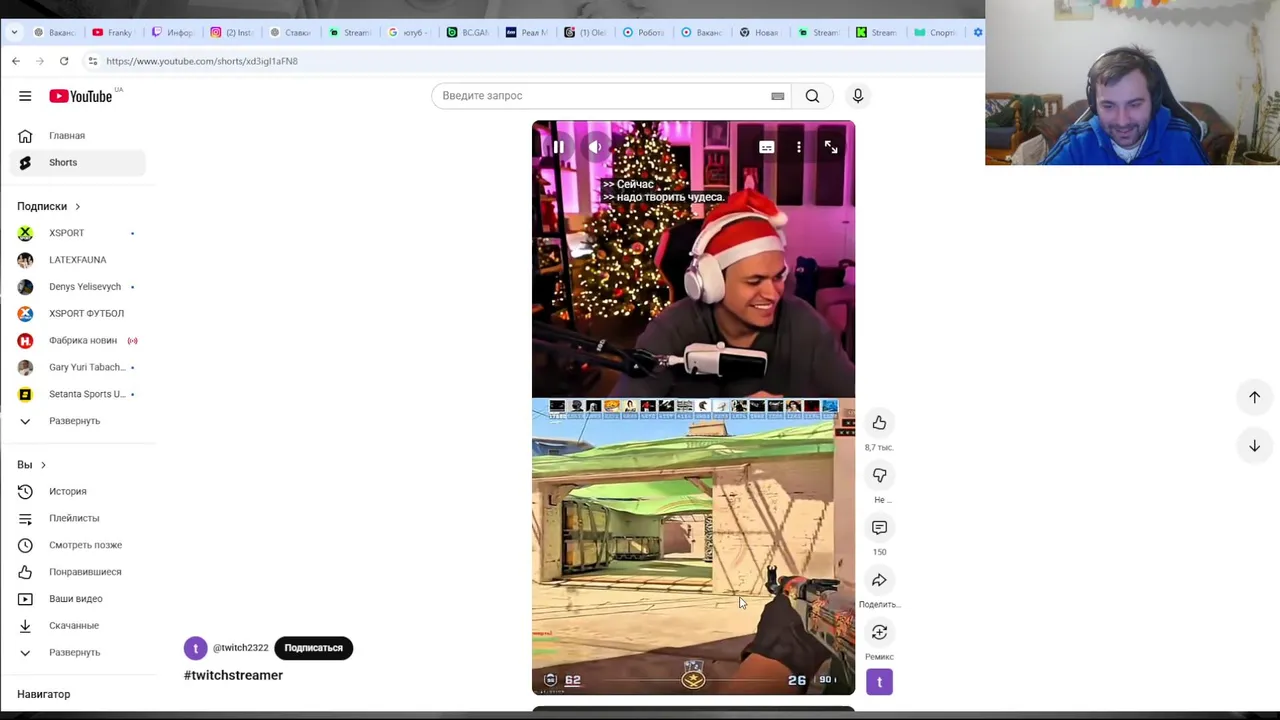Open История in the sidebar
Screen dimensions: 1280x720
pos(78,491)
